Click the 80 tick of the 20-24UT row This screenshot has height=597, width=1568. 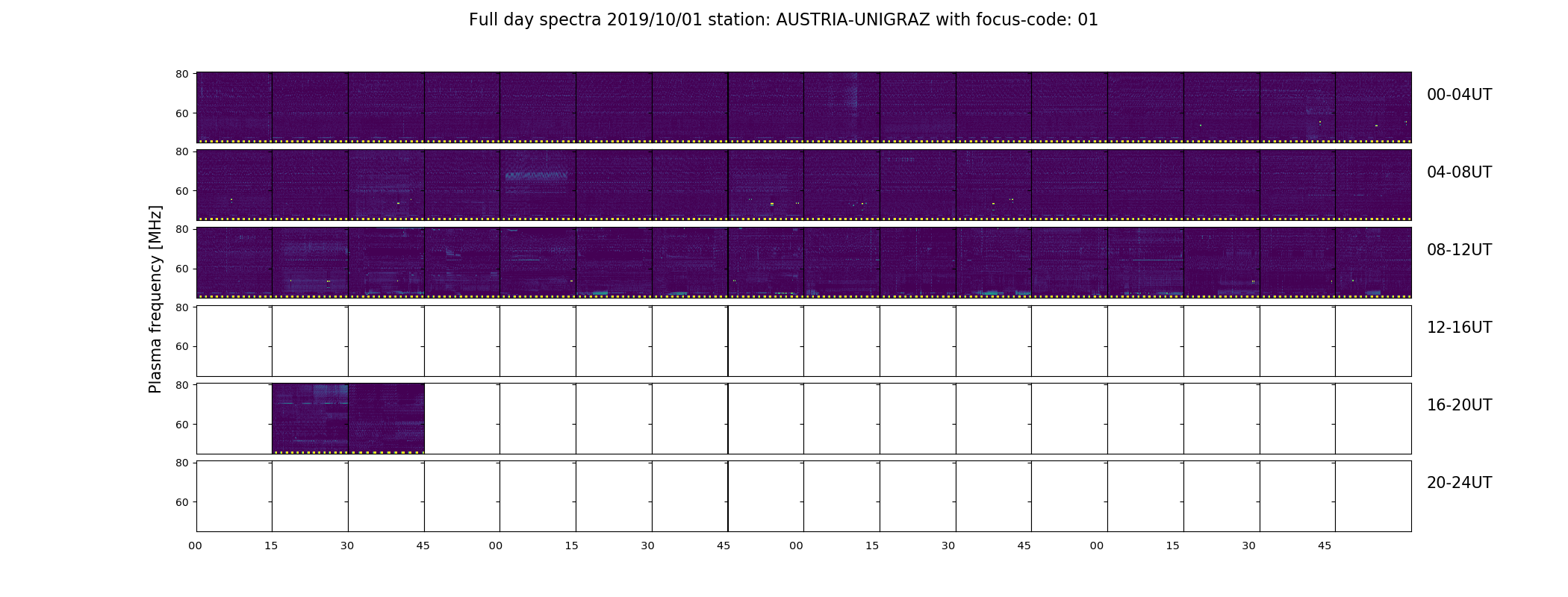click(181, 463)
